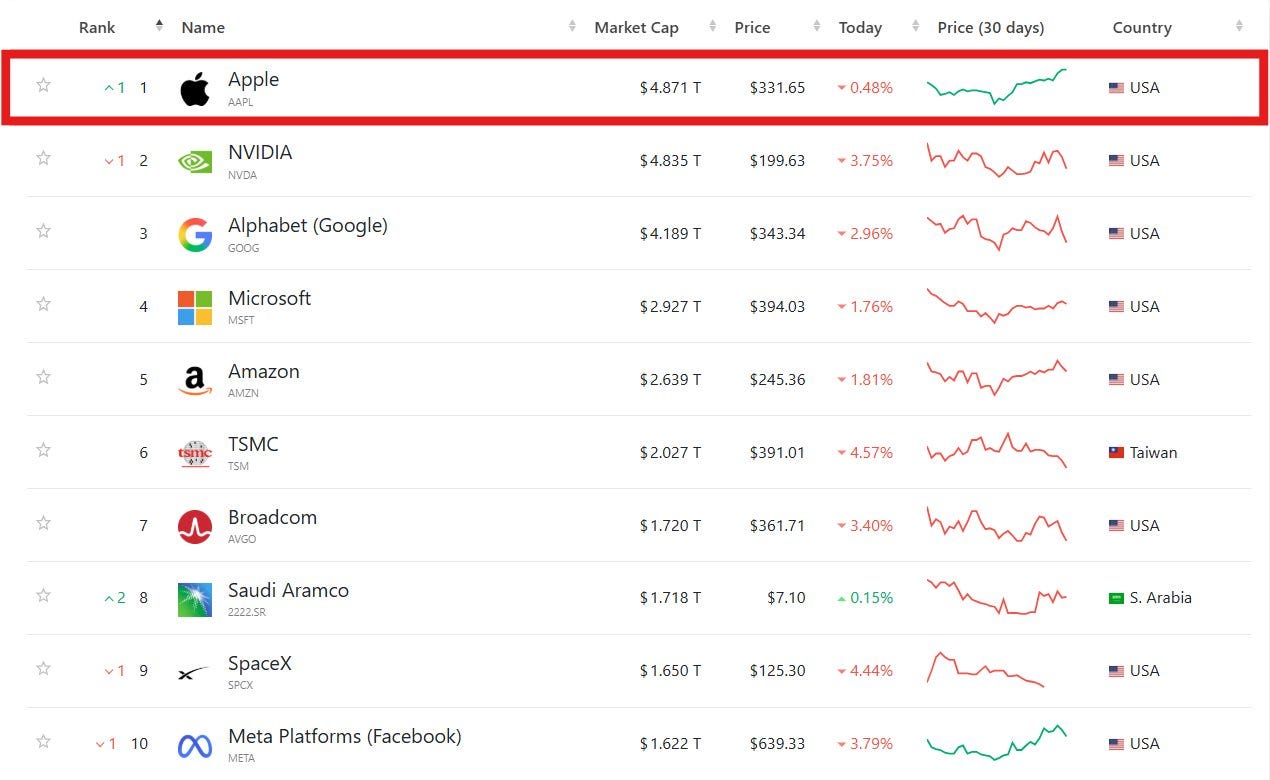Screen dimensions: 1270x780
Task: Click the Price (30 days) header
Action: pyautogui.click(x=990, y=28)
